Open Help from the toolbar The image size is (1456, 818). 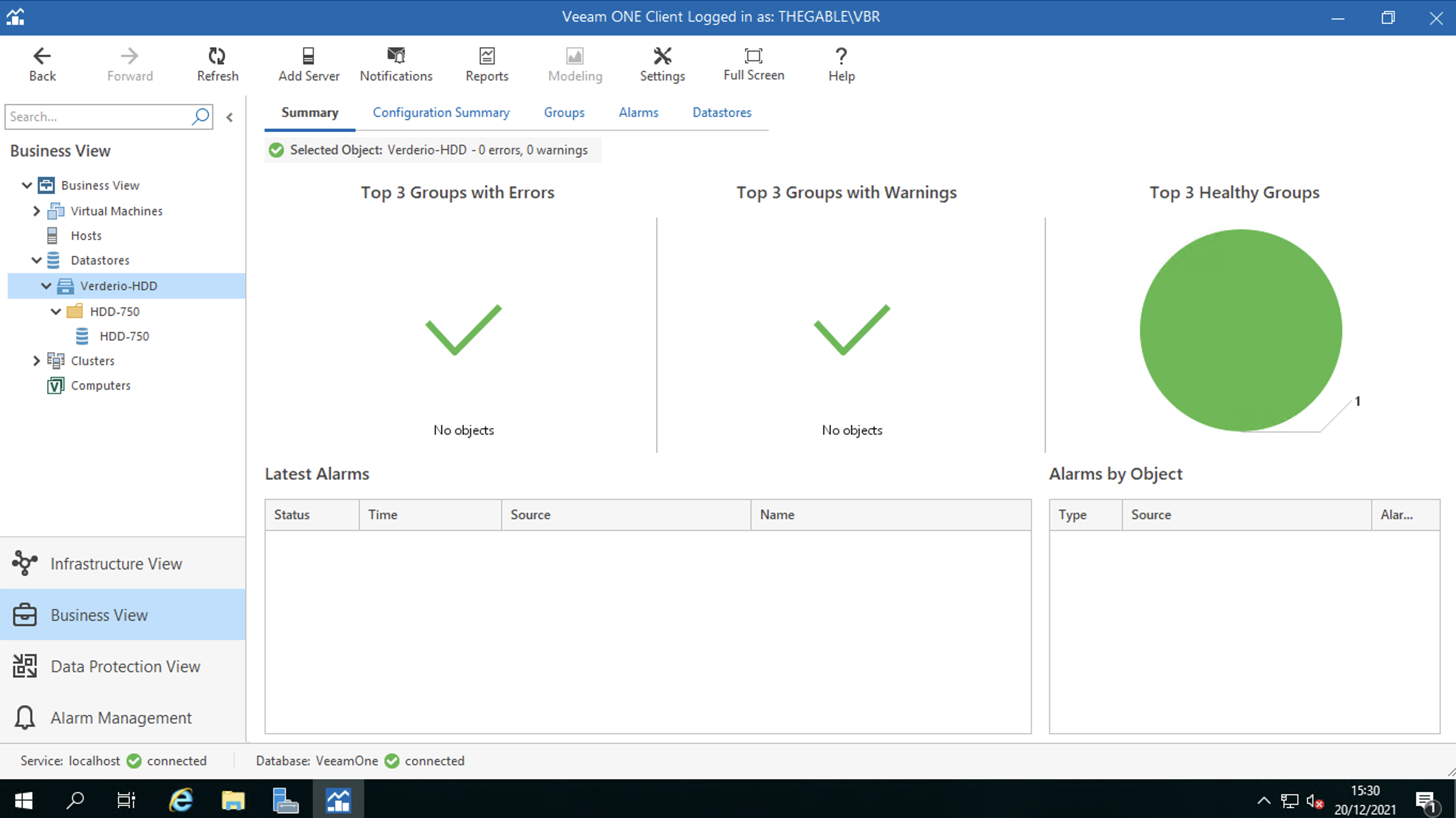[841, 64]
